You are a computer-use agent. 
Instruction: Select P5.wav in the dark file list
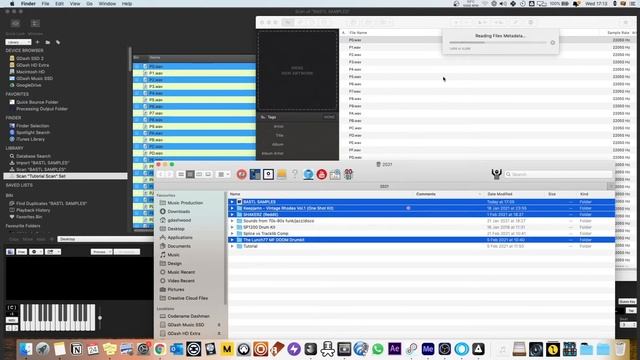pos(194,100)
